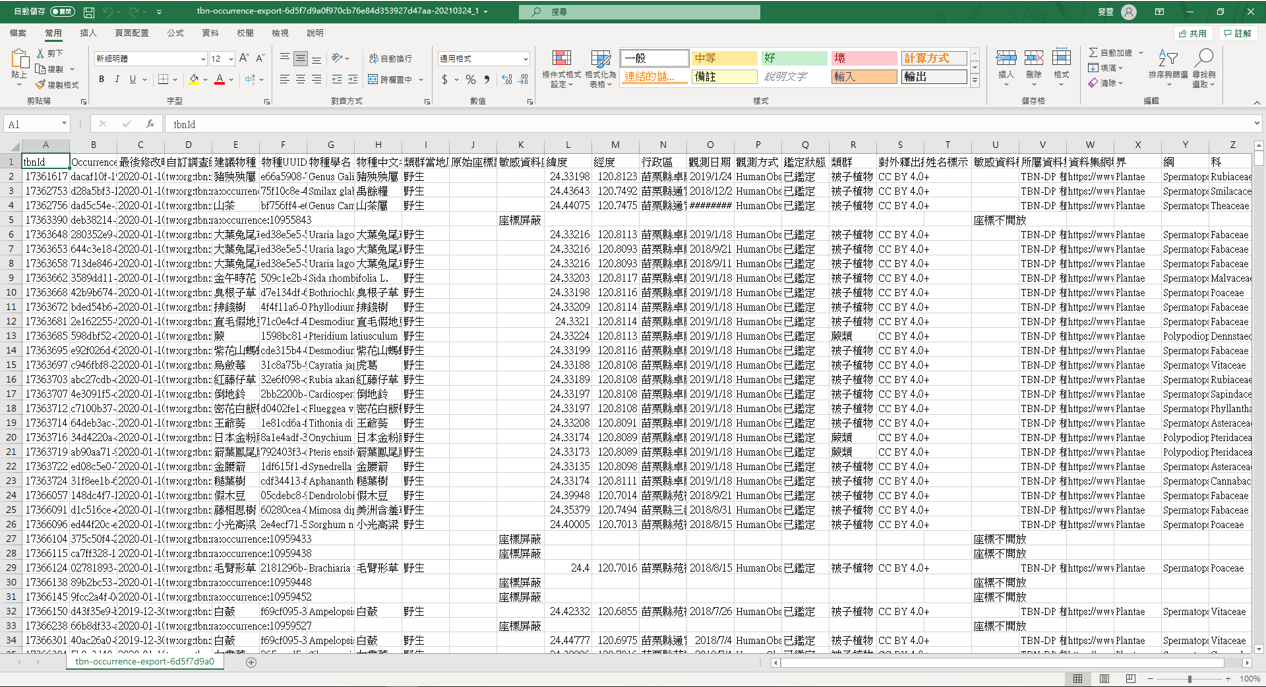Open Sort & Filter (排序與篩選)

click(x=1168, y=66)
